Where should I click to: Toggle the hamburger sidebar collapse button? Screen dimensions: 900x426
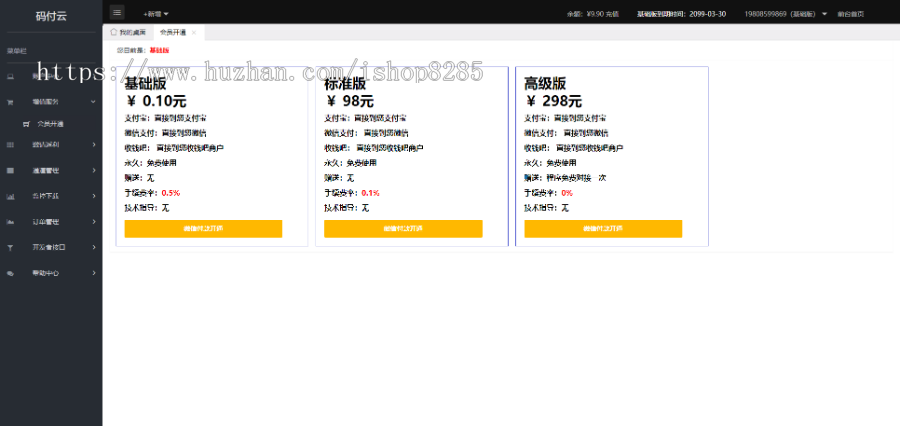click(x=117, y=13)
